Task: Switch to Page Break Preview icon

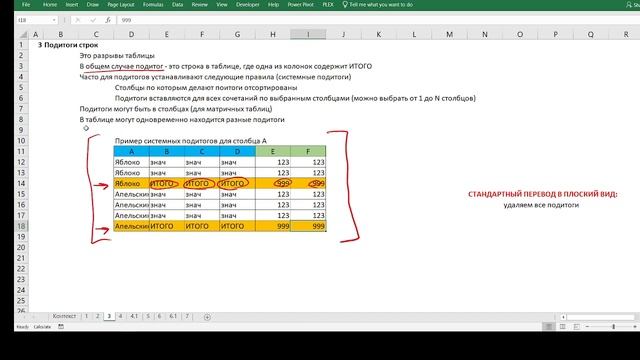Action: point(576,327)
